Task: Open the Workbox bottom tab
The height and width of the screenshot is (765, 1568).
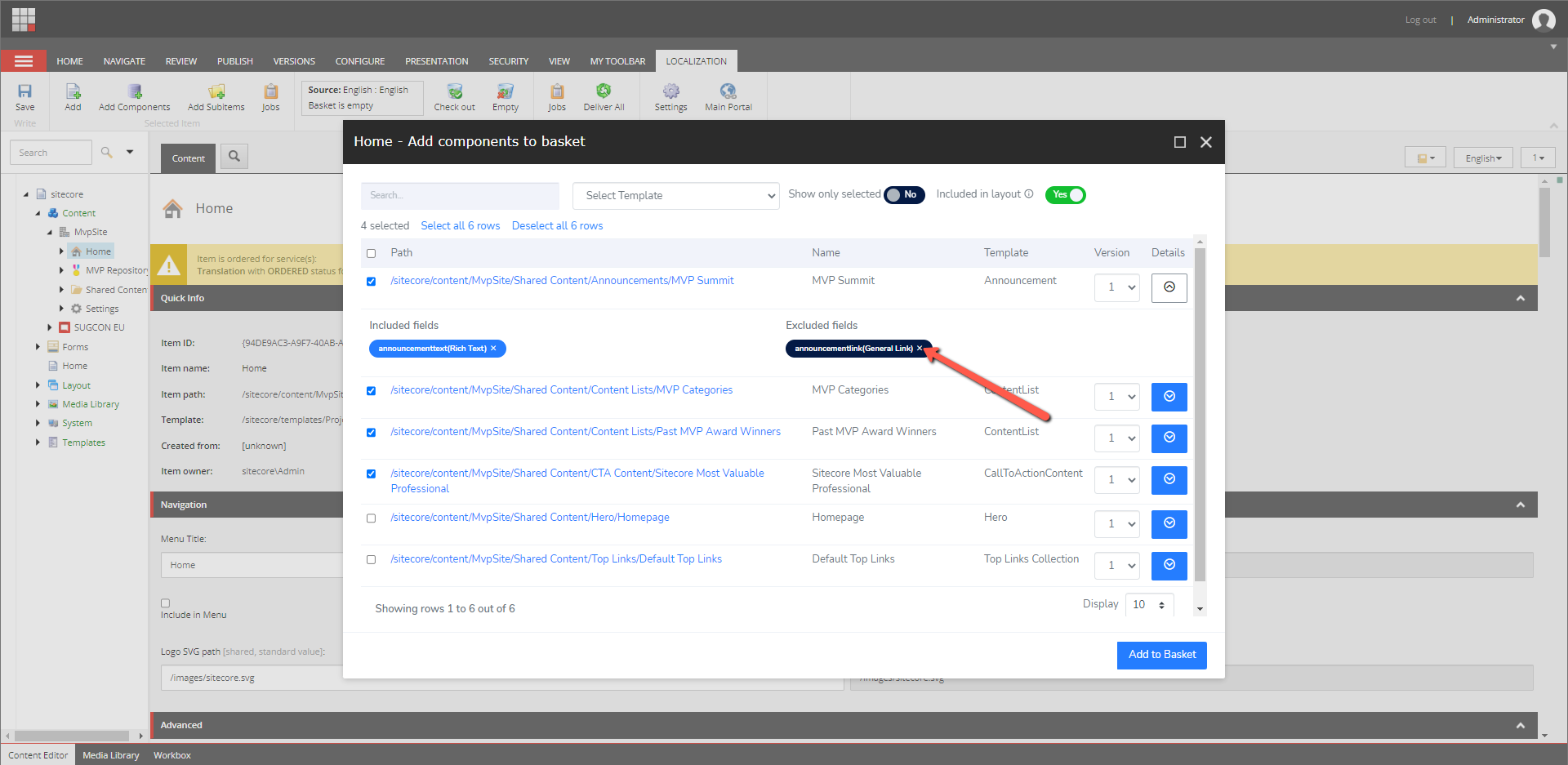Action: (x=172, y=755)
